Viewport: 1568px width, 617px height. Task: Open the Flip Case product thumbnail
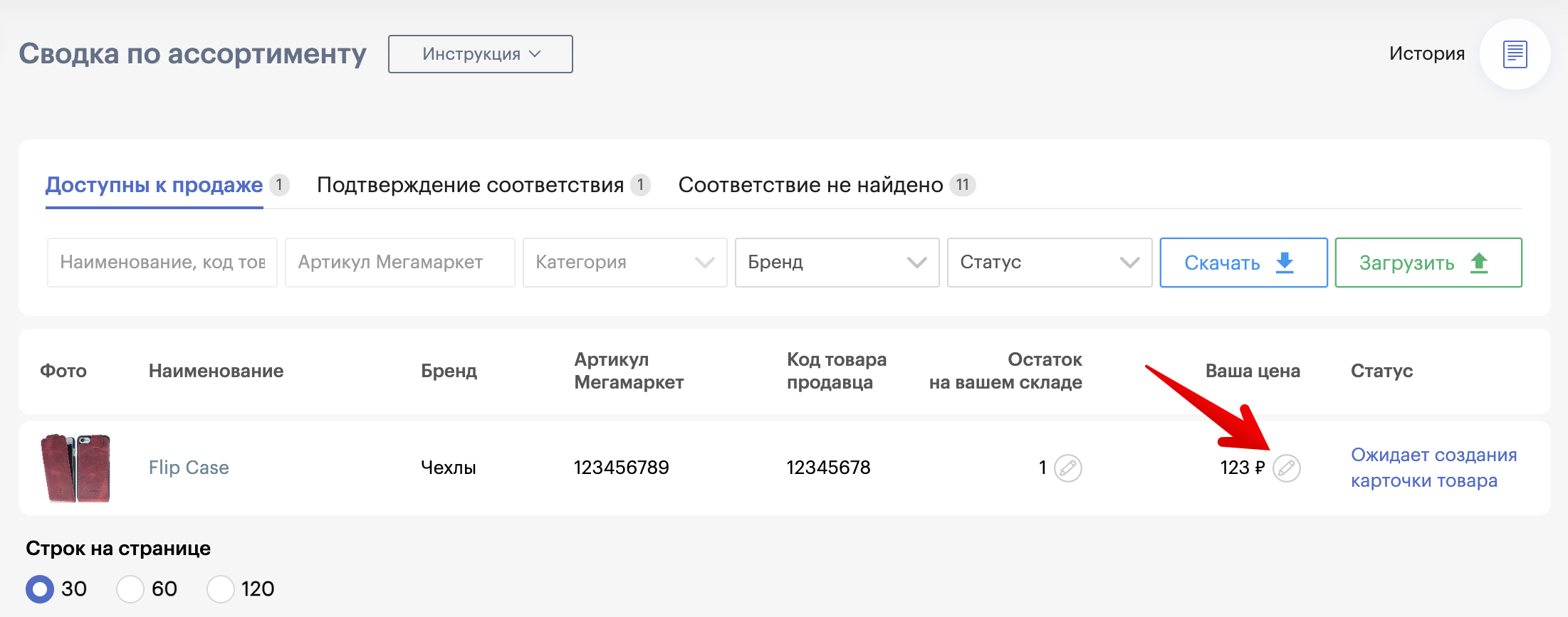tap(76, 468)
